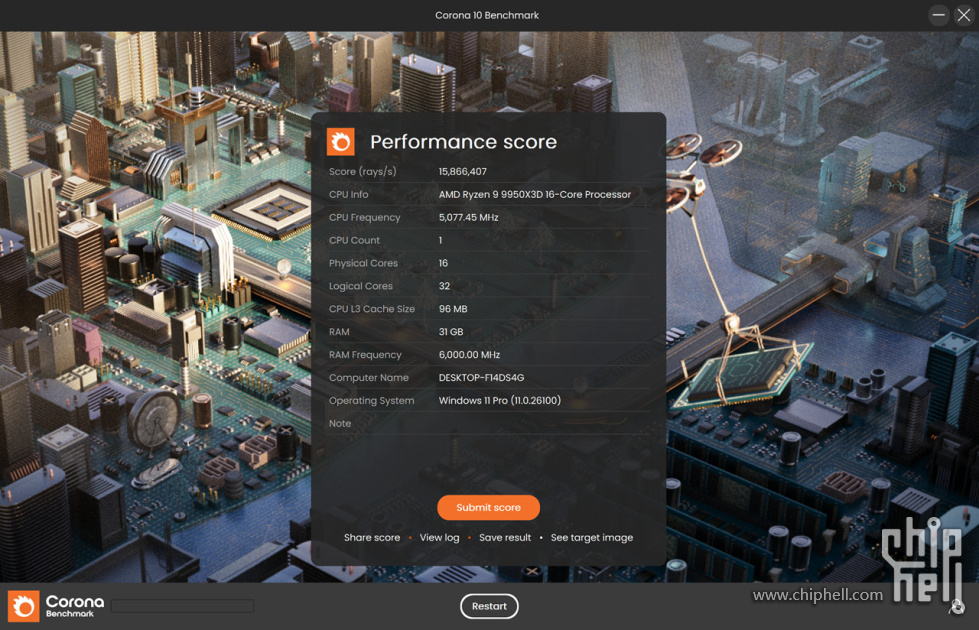Click the empty Note field
The image size is (979, 630).
point(540,424)
